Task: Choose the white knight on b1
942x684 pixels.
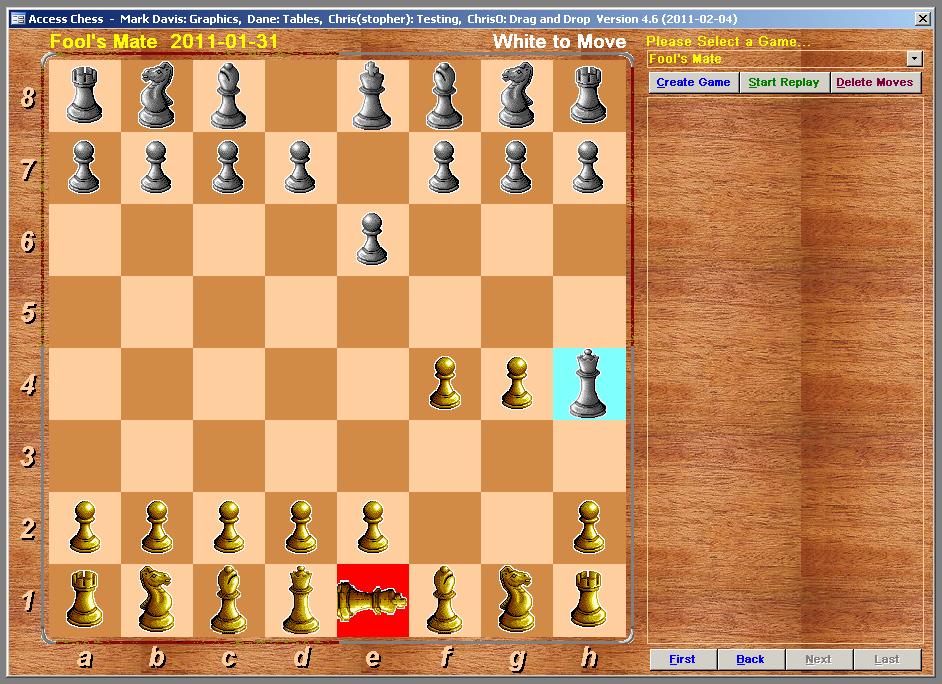Action: 156,600
